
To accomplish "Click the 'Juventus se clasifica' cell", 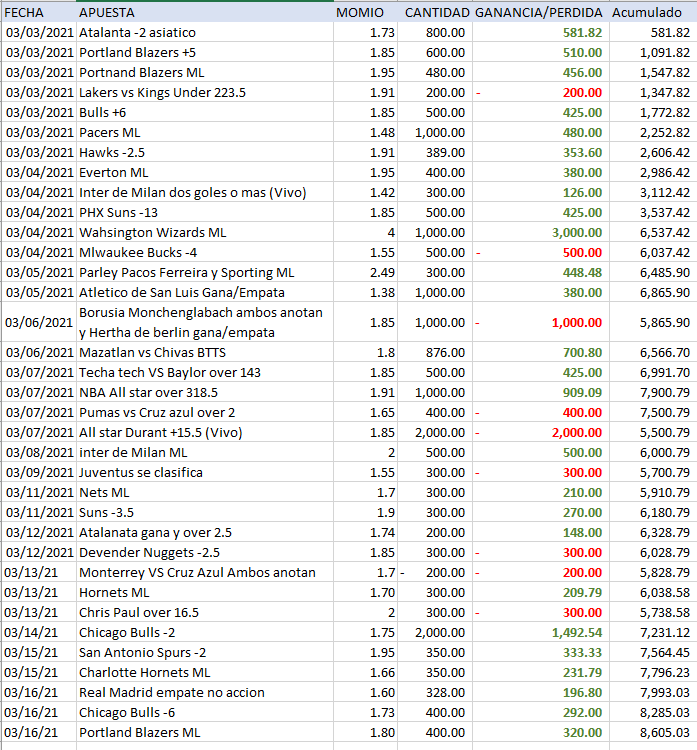I will pos(205,473).
